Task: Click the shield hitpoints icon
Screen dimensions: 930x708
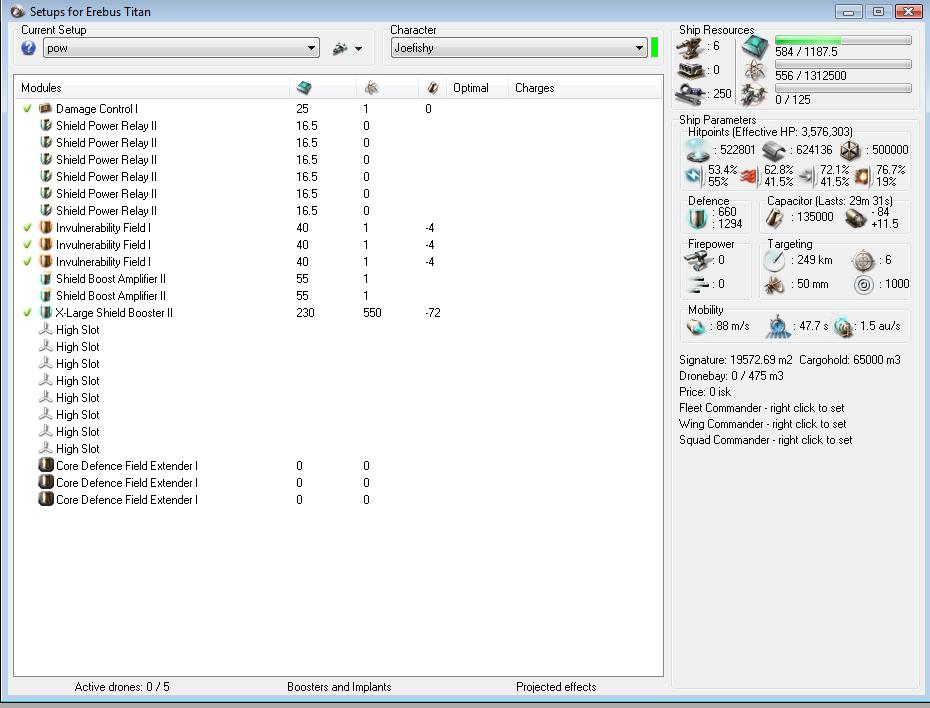Action: click(697, 150)
